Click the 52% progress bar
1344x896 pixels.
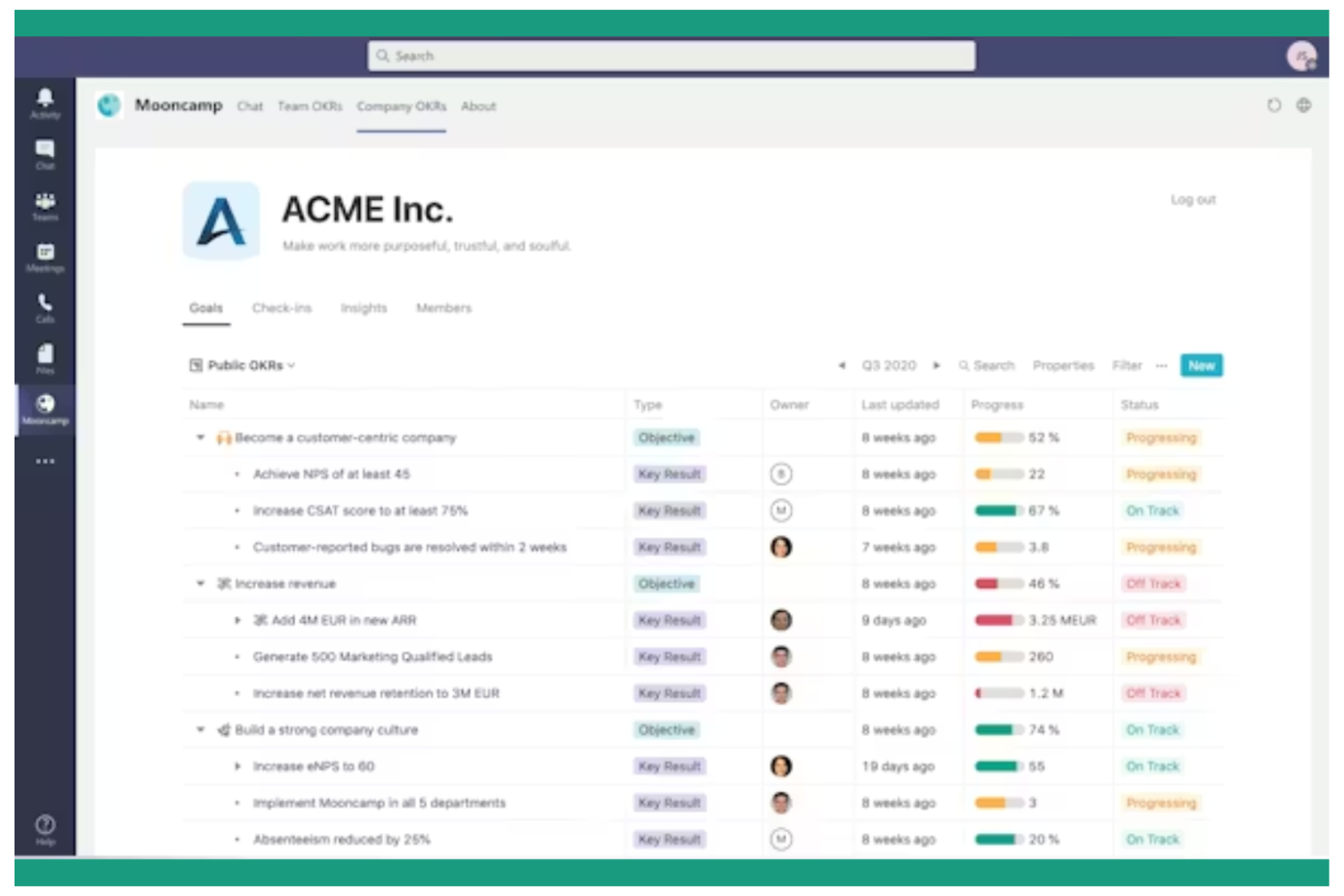point(997,438)
